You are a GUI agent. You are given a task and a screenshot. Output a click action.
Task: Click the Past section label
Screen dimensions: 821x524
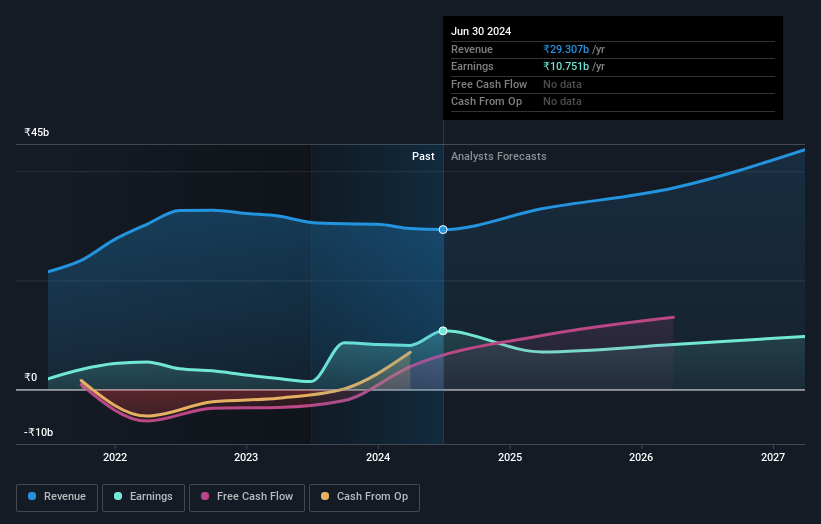pos(423,157)
